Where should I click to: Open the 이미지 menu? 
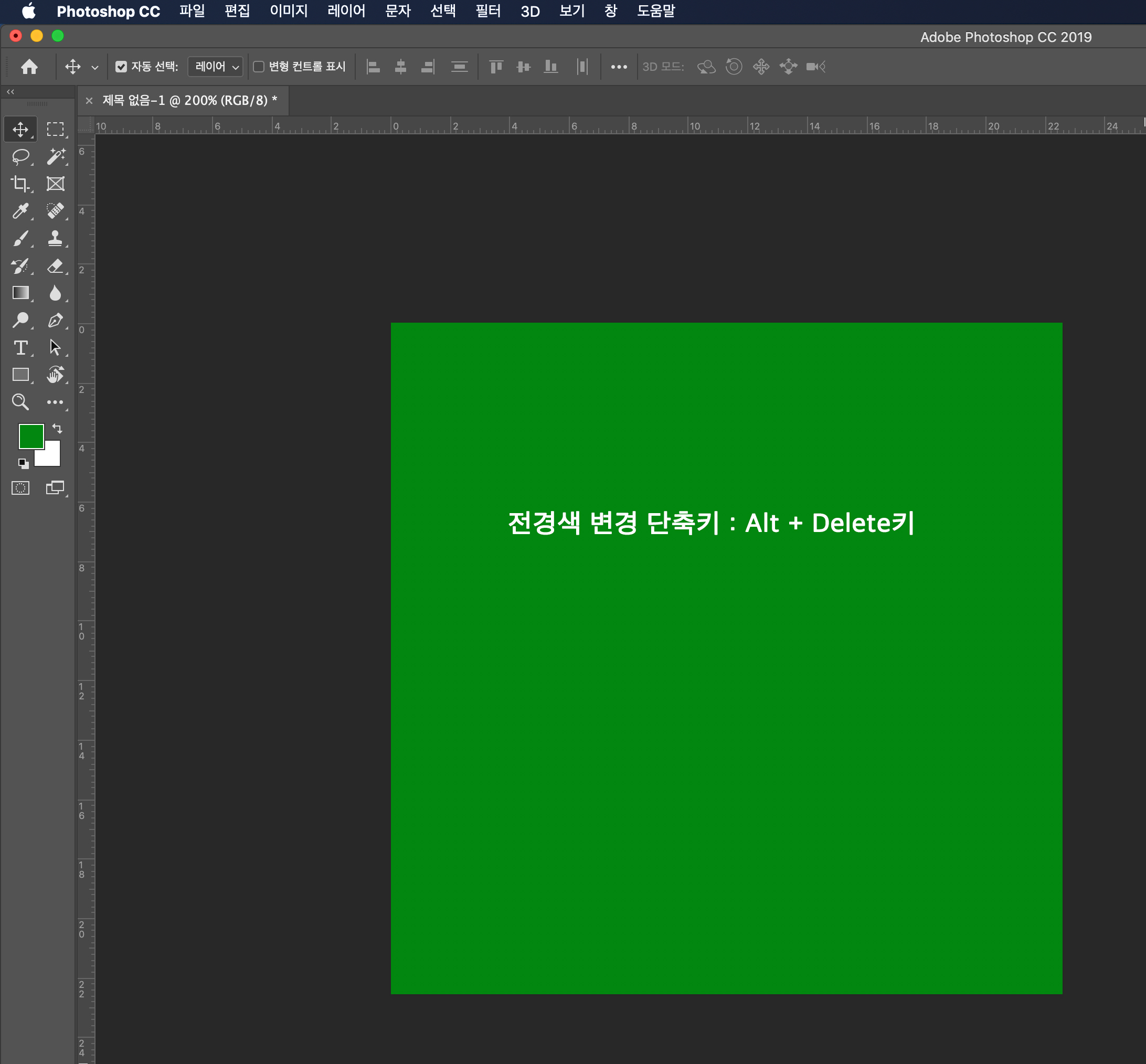289,11
